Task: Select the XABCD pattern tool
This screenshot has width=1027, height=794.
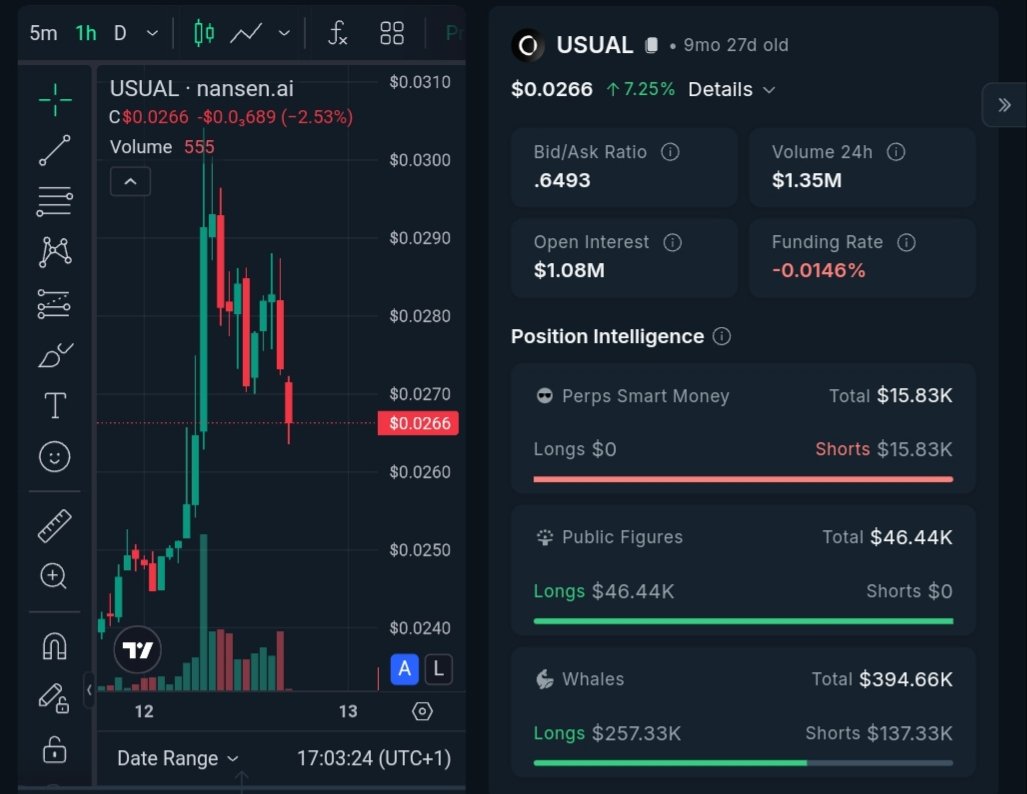Action: (x=55, y=252)
